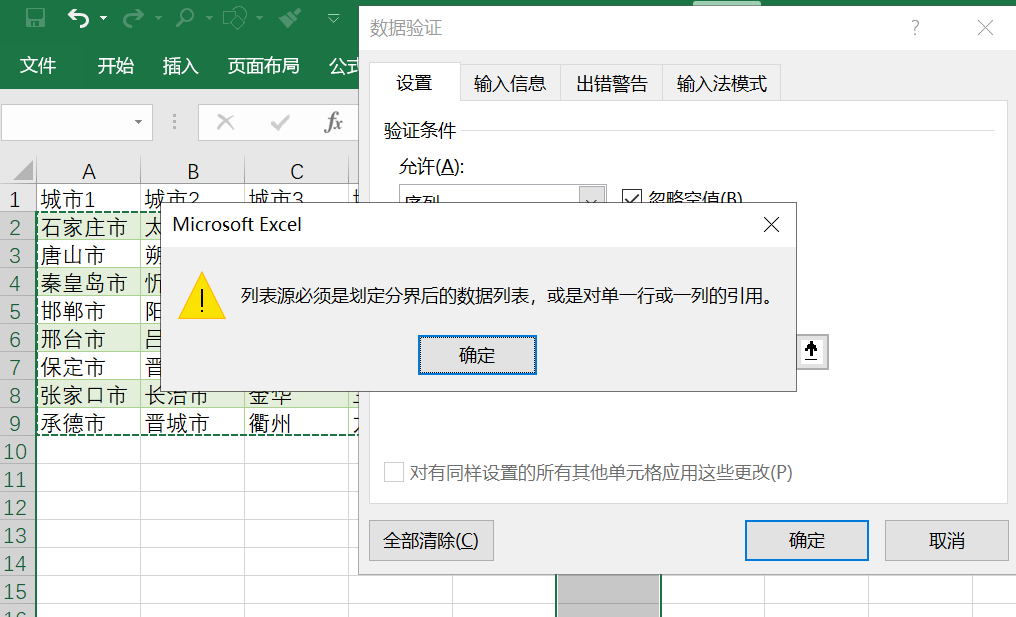Check the apply-to-all-cells option
The width and height of the screenshot is (1016, 617).
coord(391,472)
